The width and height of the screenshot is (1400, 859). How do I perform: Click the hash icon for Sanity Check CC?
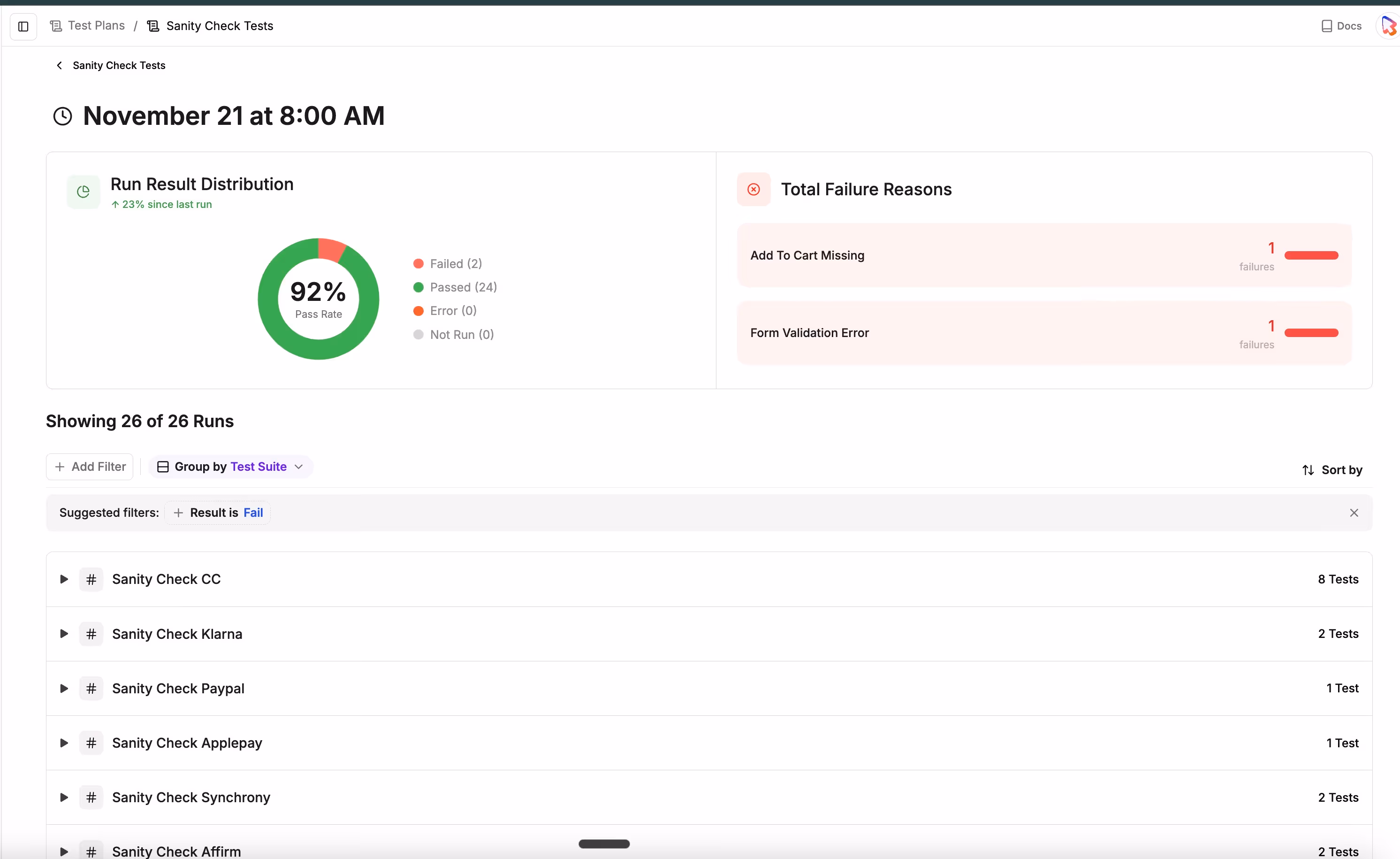pyautogui.click(x=91, y=579)
